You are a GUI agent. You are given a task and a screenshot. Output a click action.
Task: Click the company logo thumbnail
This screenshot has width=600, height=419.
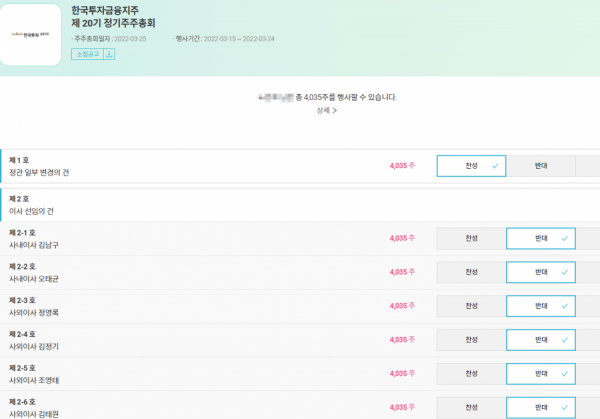30,35
